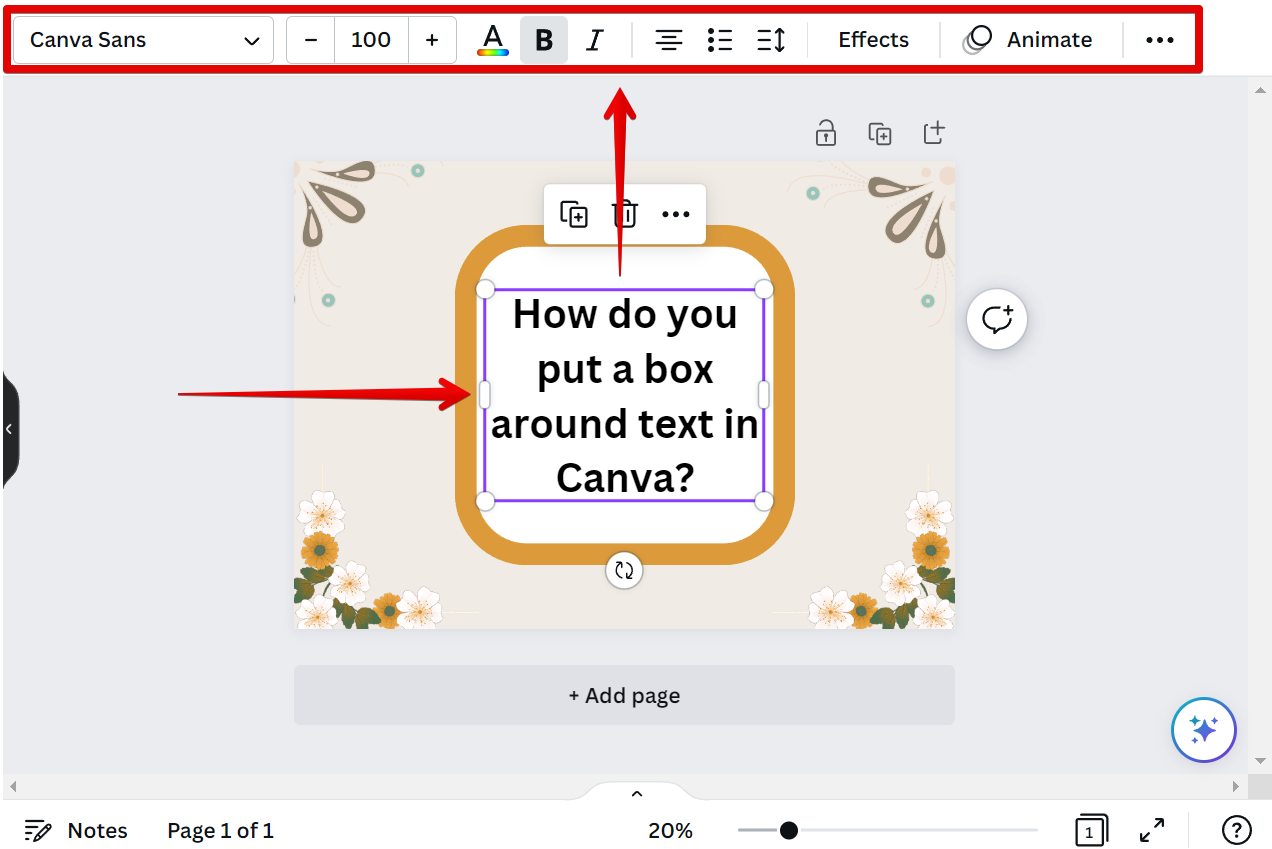The height and width of the screenshot is (849, 1272).
Task: Open the Canva AI assistant sparkle button
Action: (x=1203, y=730)
